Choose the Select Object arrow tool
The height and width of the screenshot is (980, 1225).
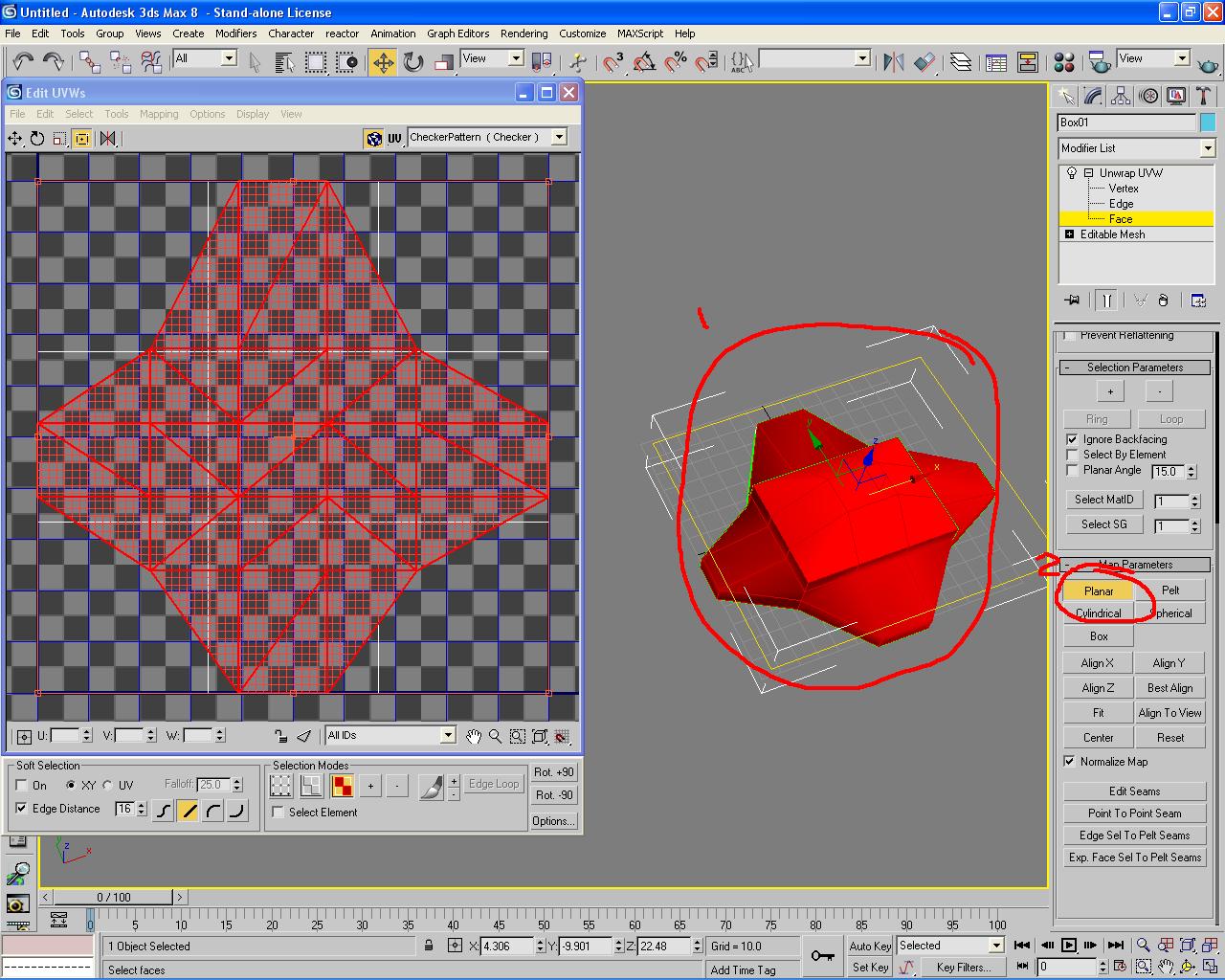pos(255,63)
